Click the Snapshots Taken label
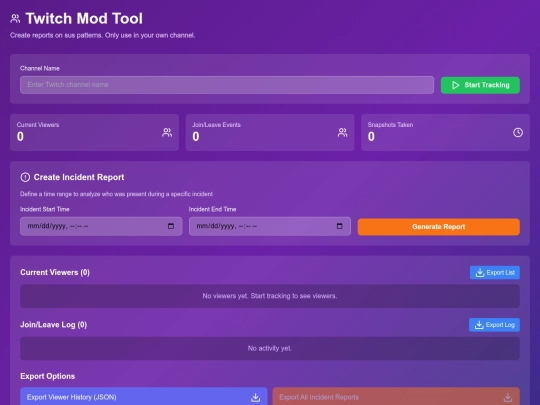The width and height of the screenshot is (540, 405). pyautogui.click(x=390, y=125)
